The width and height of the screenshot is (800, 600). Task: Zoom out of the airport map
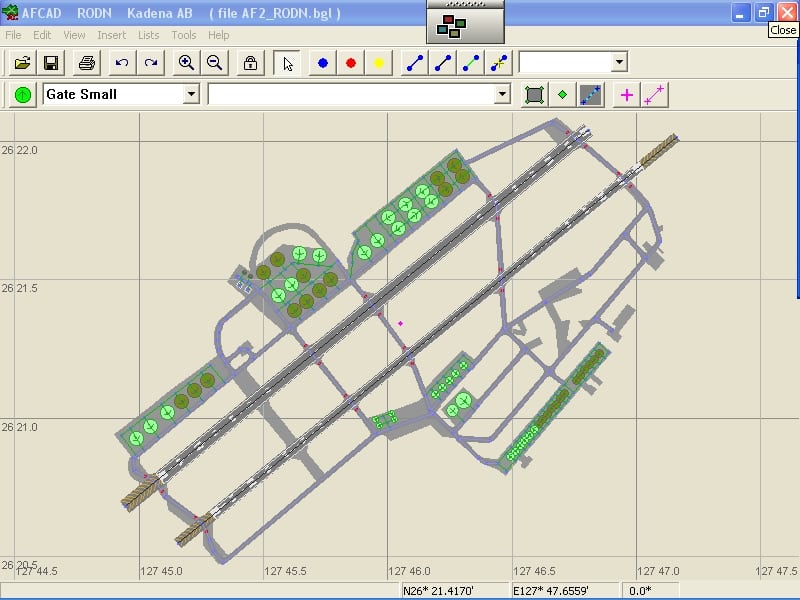pos(214,63)
